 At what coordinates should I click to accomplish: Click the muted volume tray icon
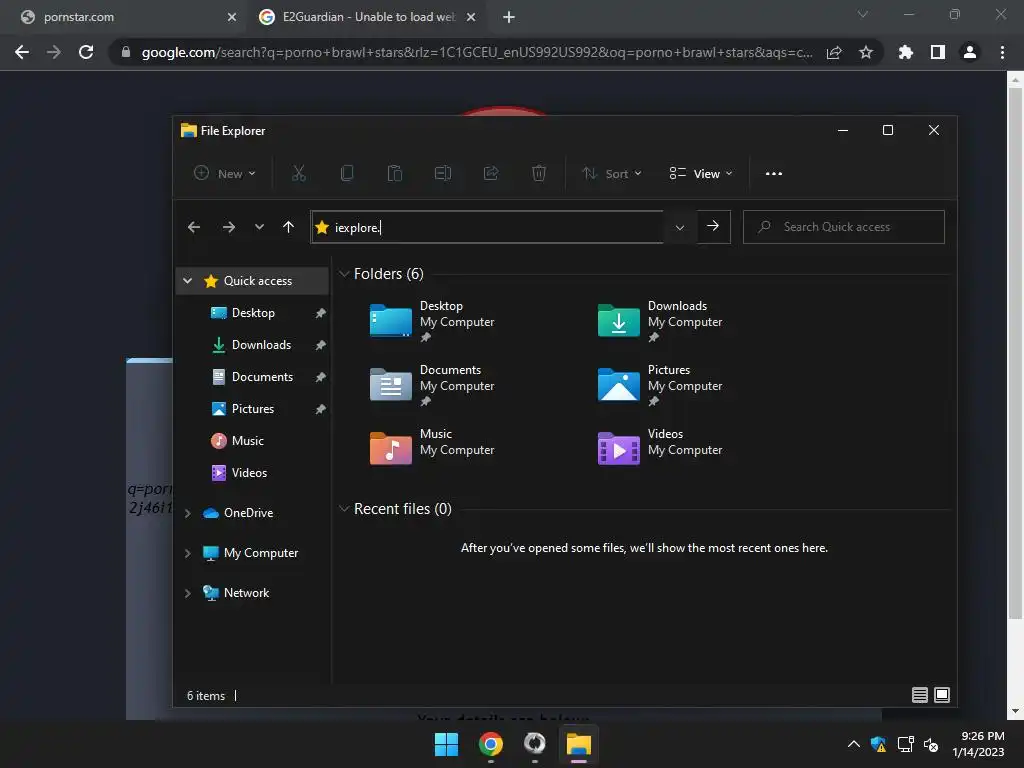pyautogui.click(x=931, y=744)
